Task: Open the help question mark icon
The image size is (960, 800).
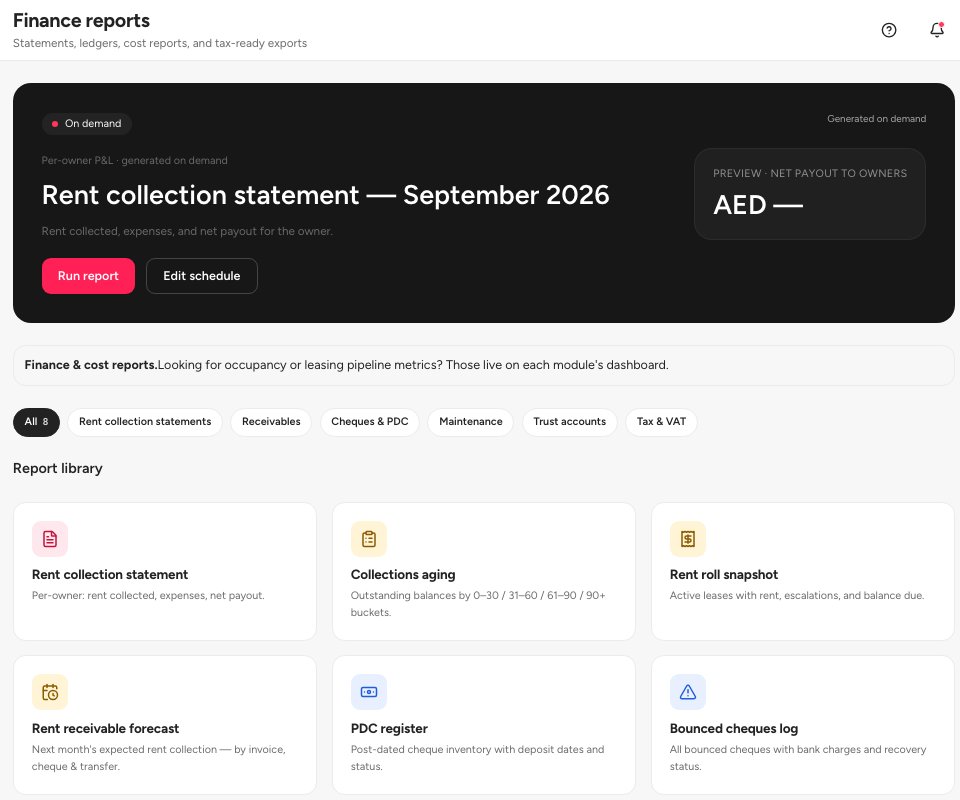Action: (888, 30)
